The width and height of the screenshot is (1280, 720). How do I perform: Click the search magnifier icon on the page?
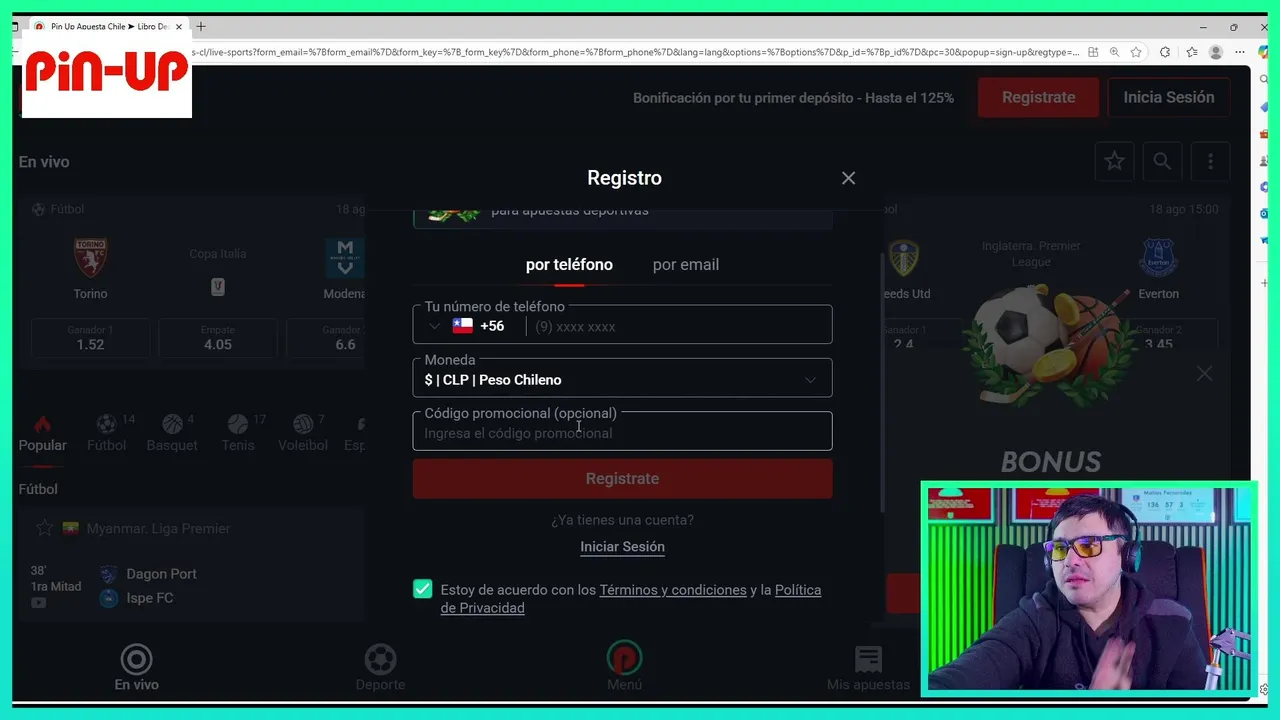1162,161
